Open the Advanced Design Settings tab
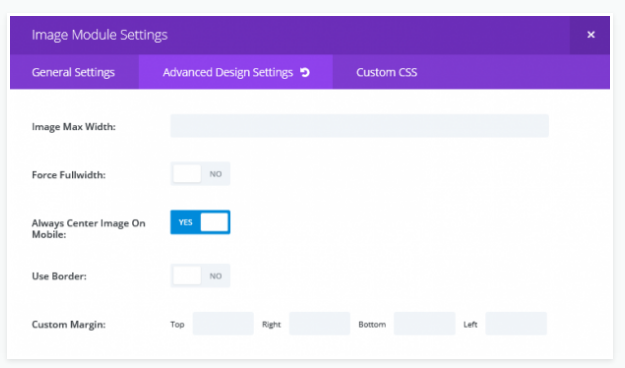625x368 pixels. [236, 72]
